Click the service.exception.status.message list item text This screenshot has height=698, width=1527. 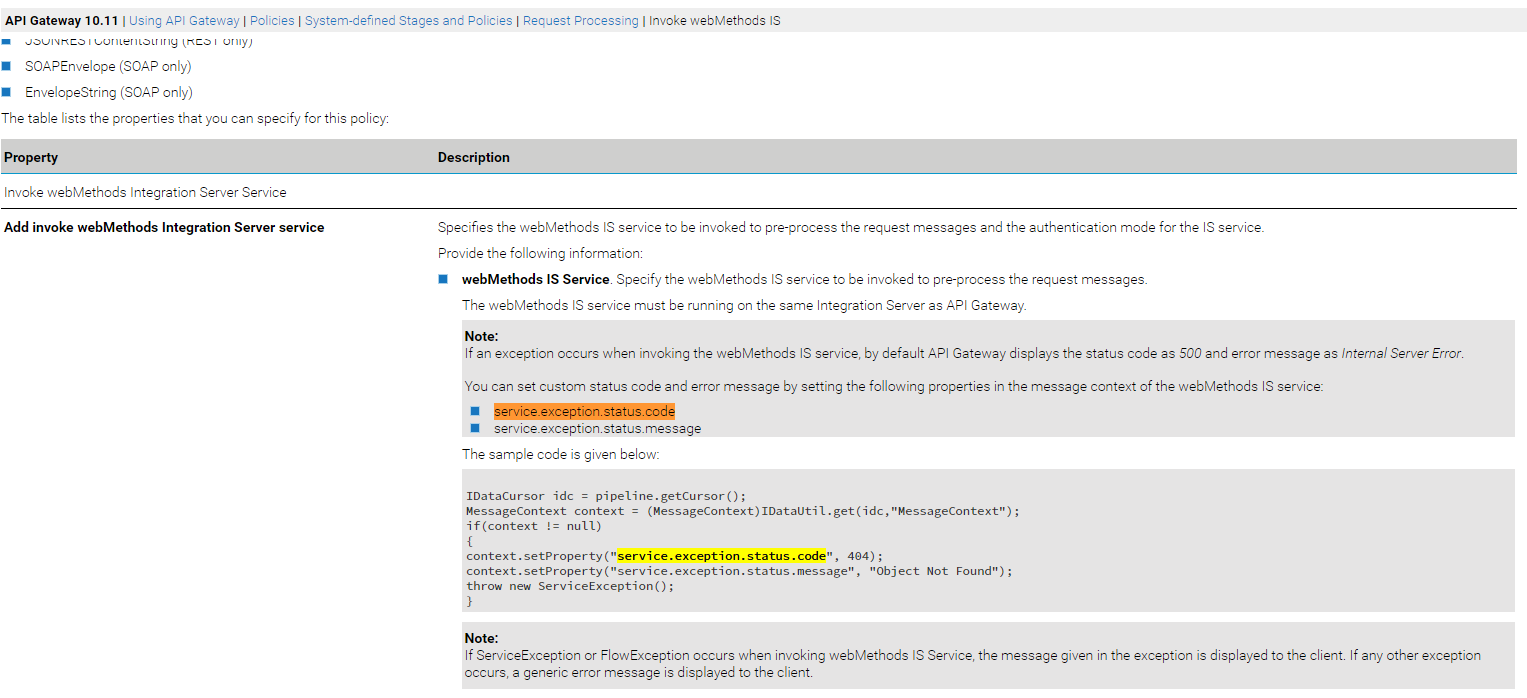tap(597, 428)
